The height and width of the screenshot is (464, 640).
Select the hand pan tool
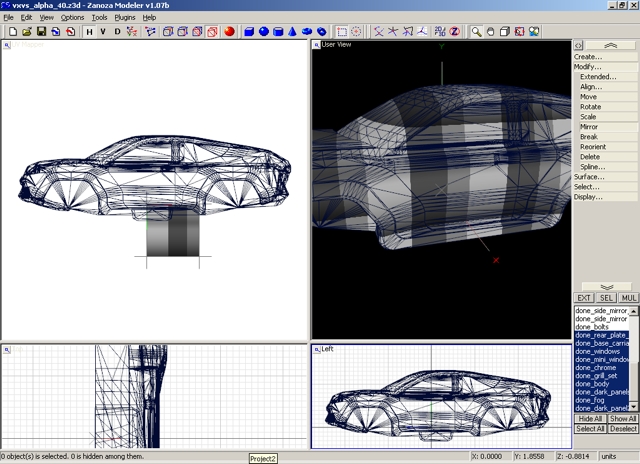[491, 32]
